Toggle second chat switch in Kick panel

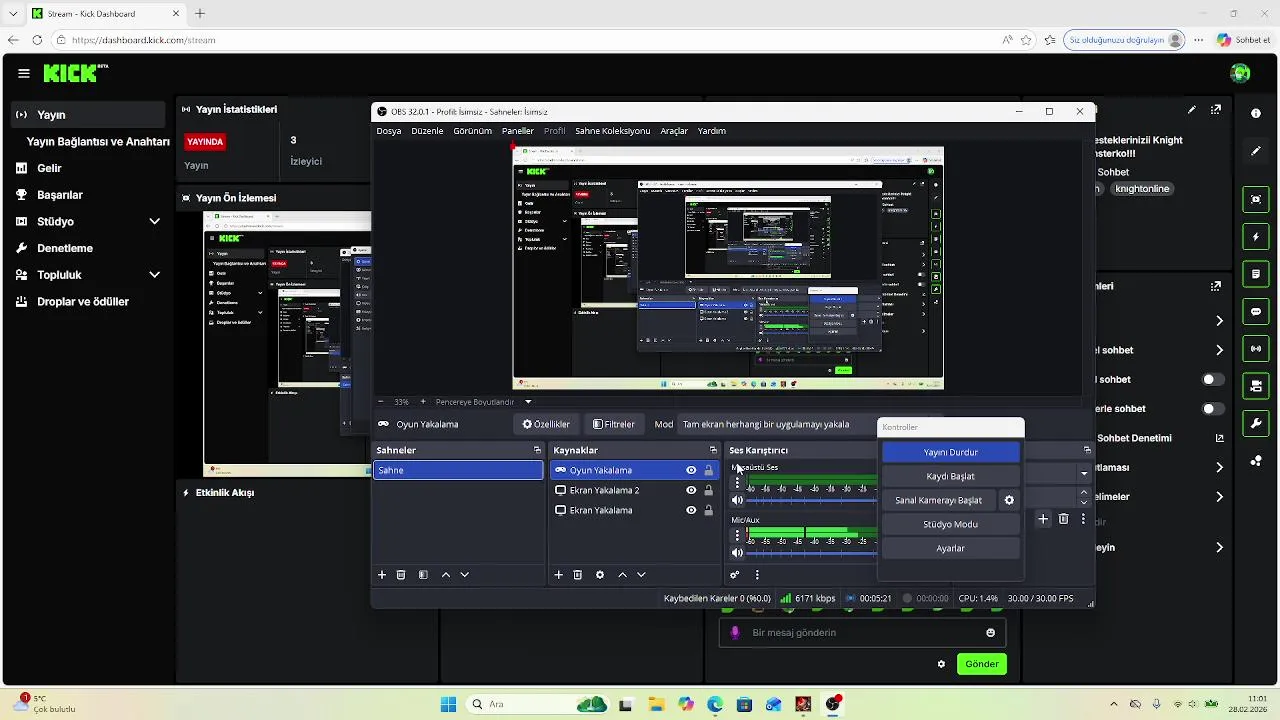(x=1213, y=408)
